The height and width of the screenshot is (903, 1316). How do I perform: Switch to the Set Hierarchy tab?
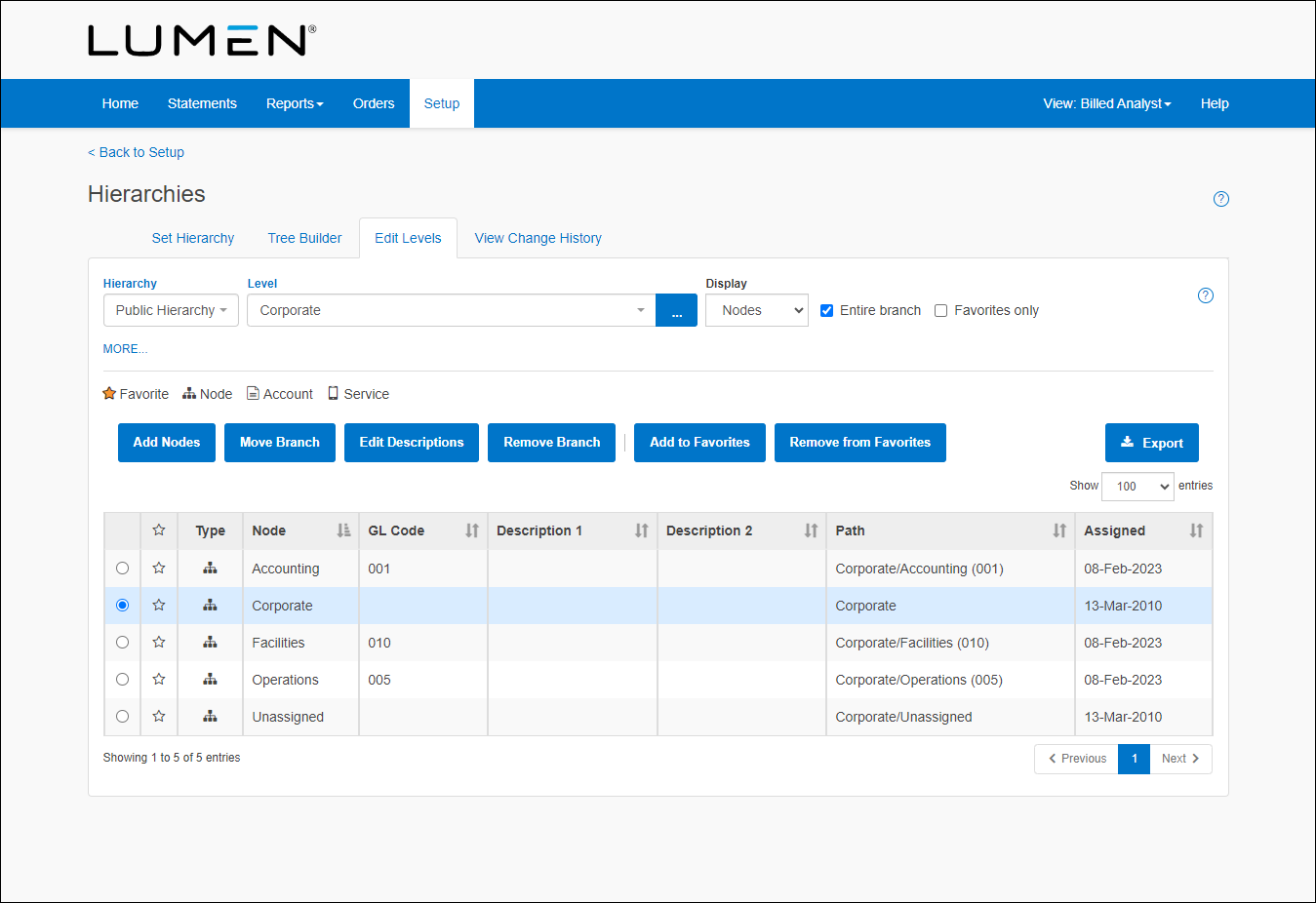click(x=193, y=238)
